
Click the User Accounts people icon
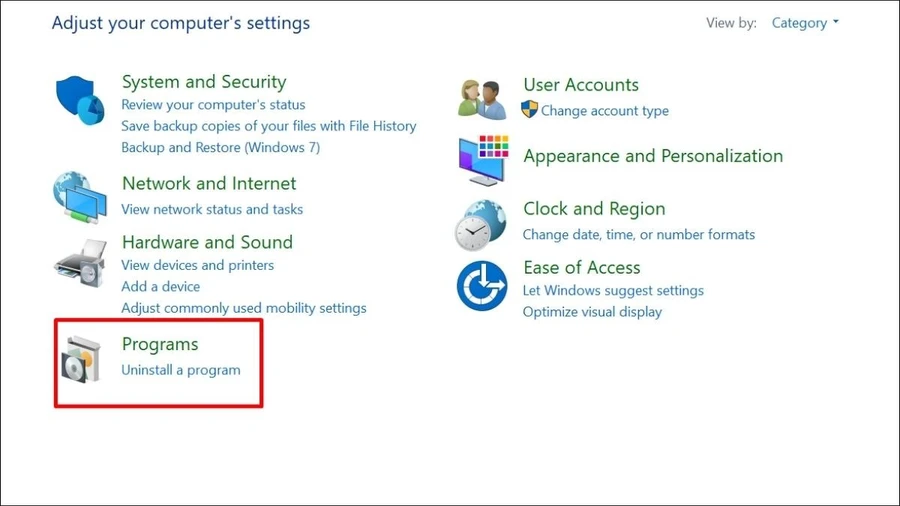coord(482,99)
